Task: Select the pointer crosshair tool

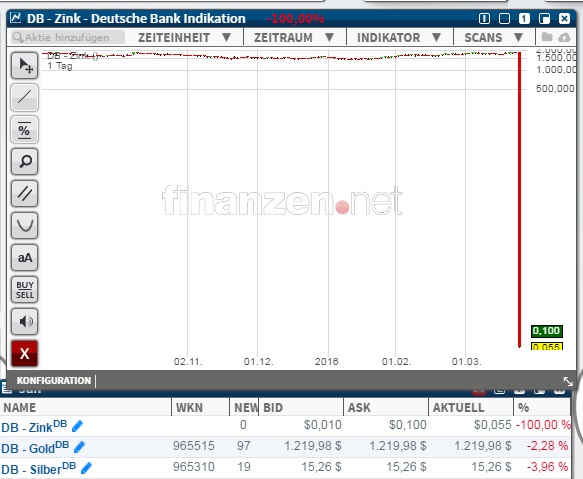Action: tap(25, 65)
